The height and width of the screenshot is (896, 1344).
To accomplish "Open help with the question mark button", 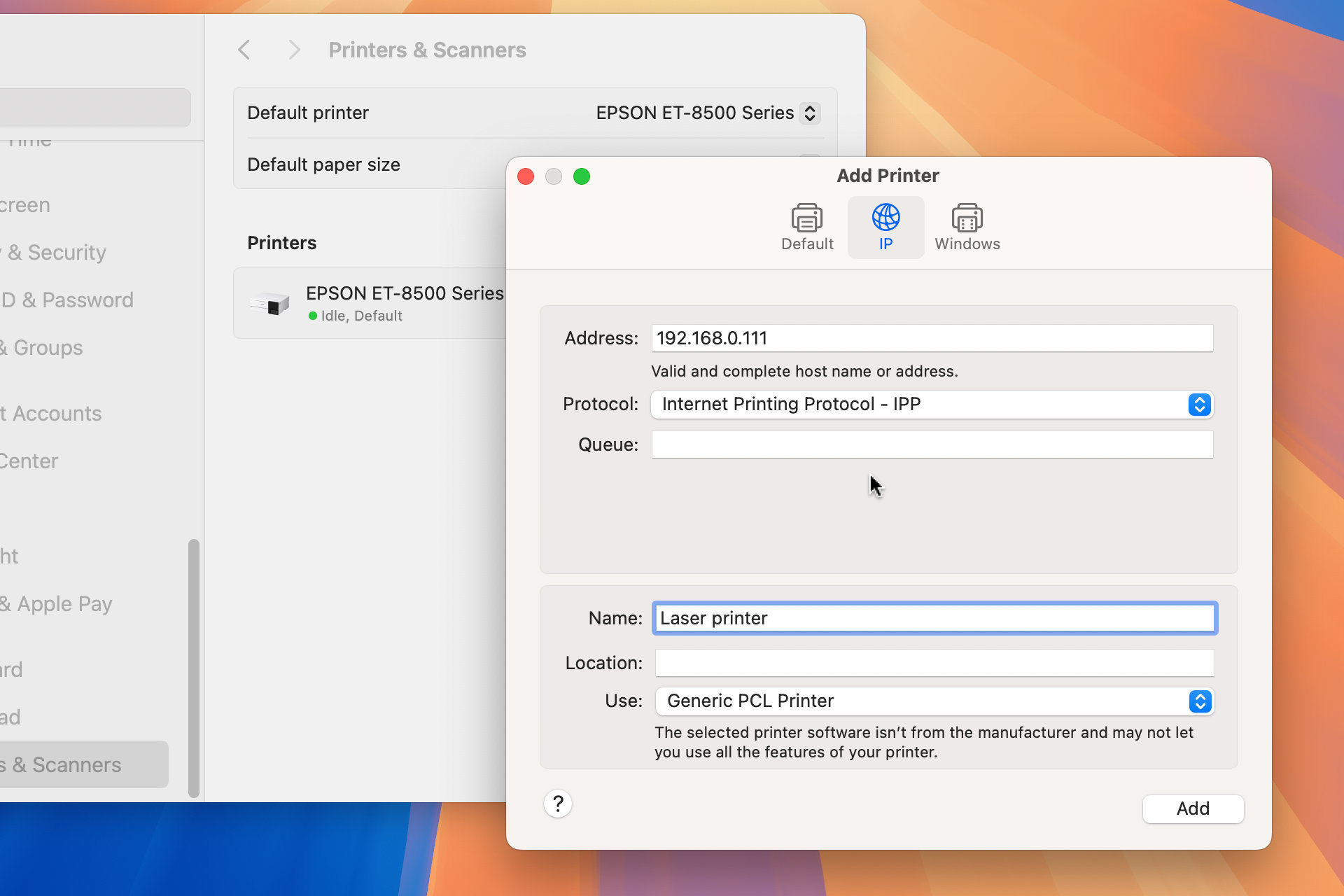I will pyautogui.click(x=558, y=804).
